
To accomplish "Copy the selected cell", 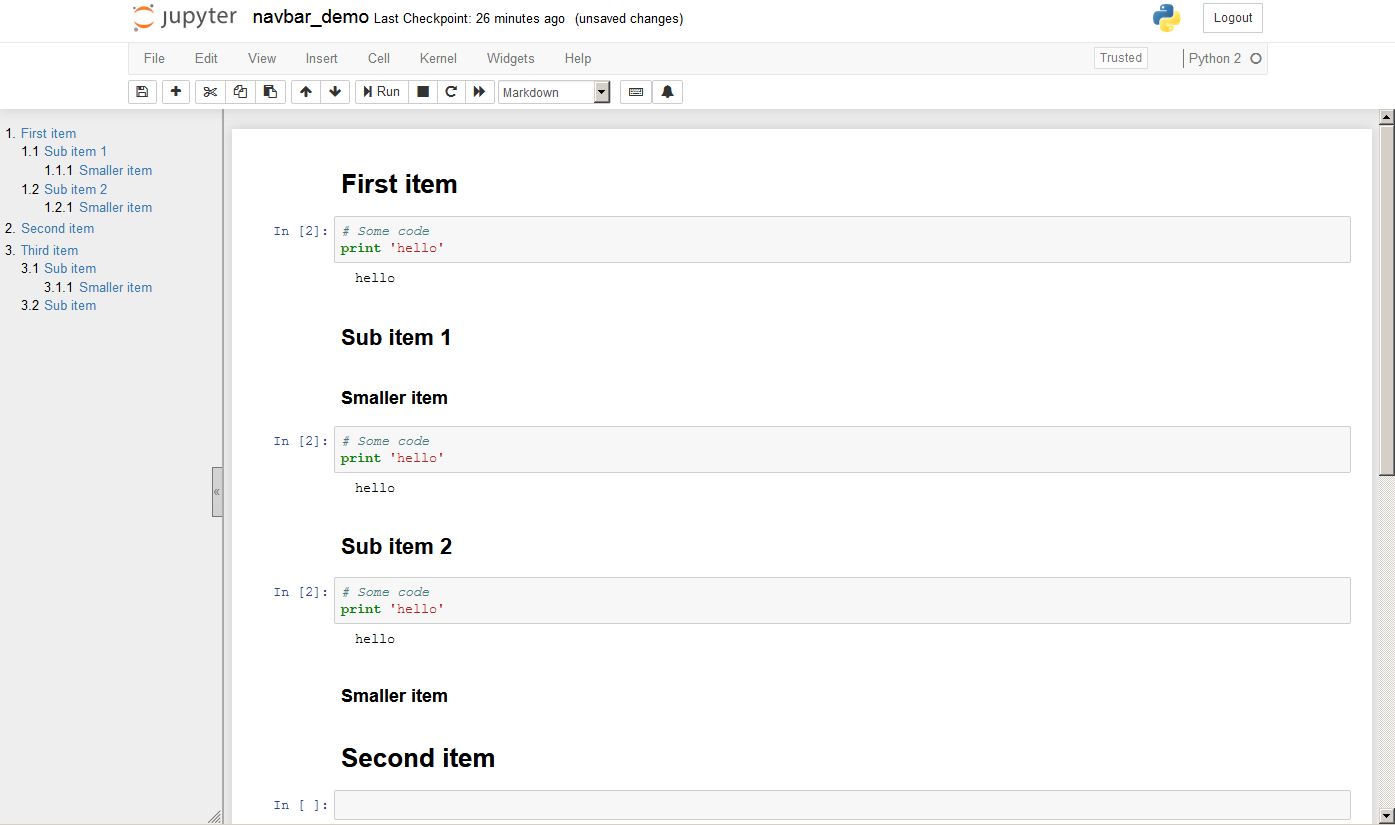I will tap(240, 91).
